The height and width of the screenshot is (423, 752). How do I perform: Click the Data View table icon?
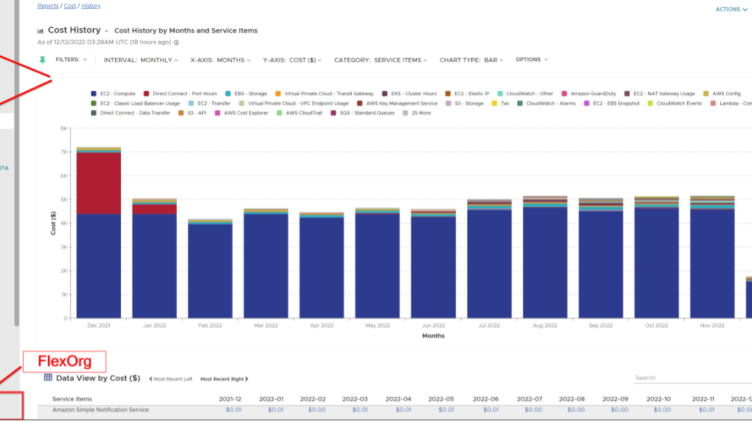coord(48,377)
